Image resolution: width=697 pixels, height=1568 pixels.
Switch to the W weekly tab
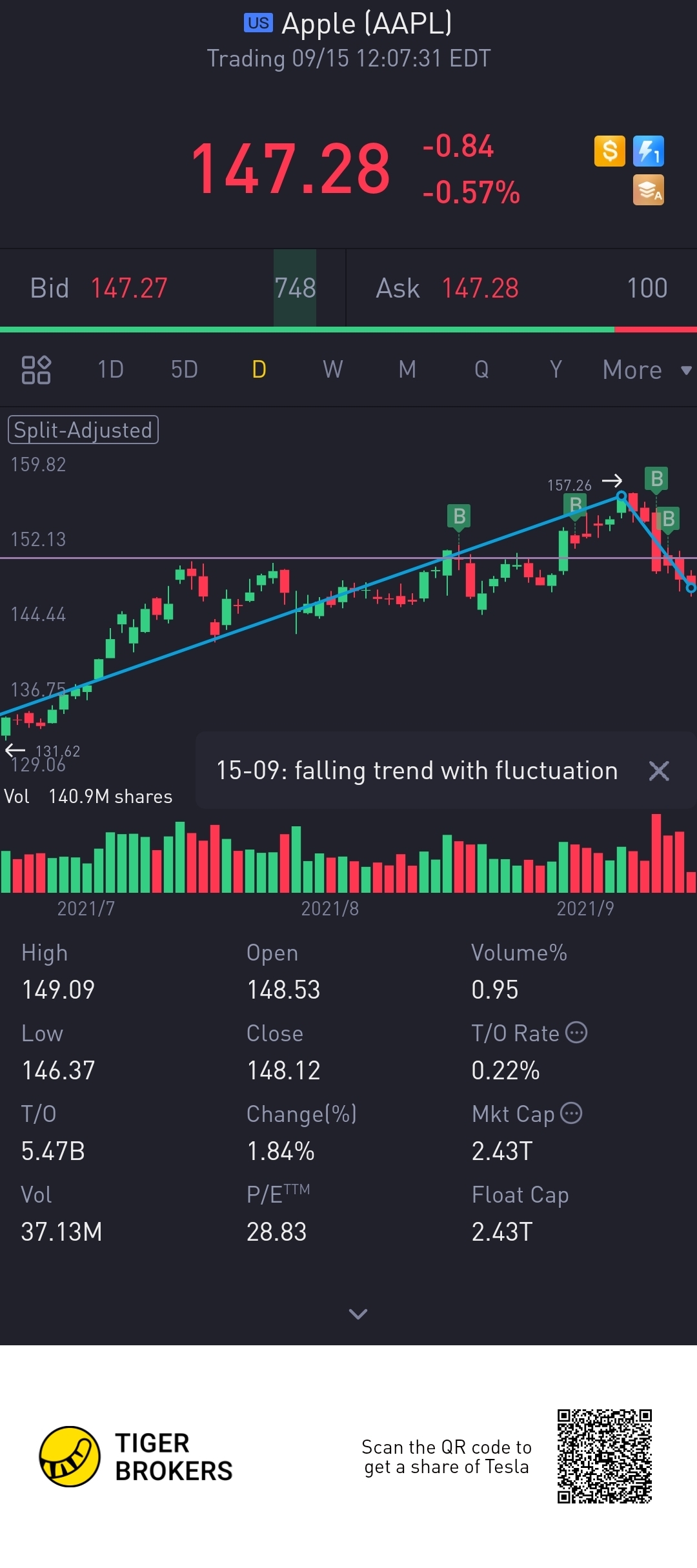pos(333,370)
